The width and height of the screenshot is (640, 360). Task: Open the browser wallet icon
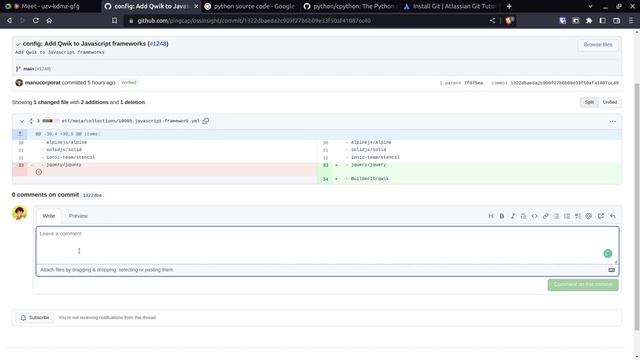click(x=616, y=20)
